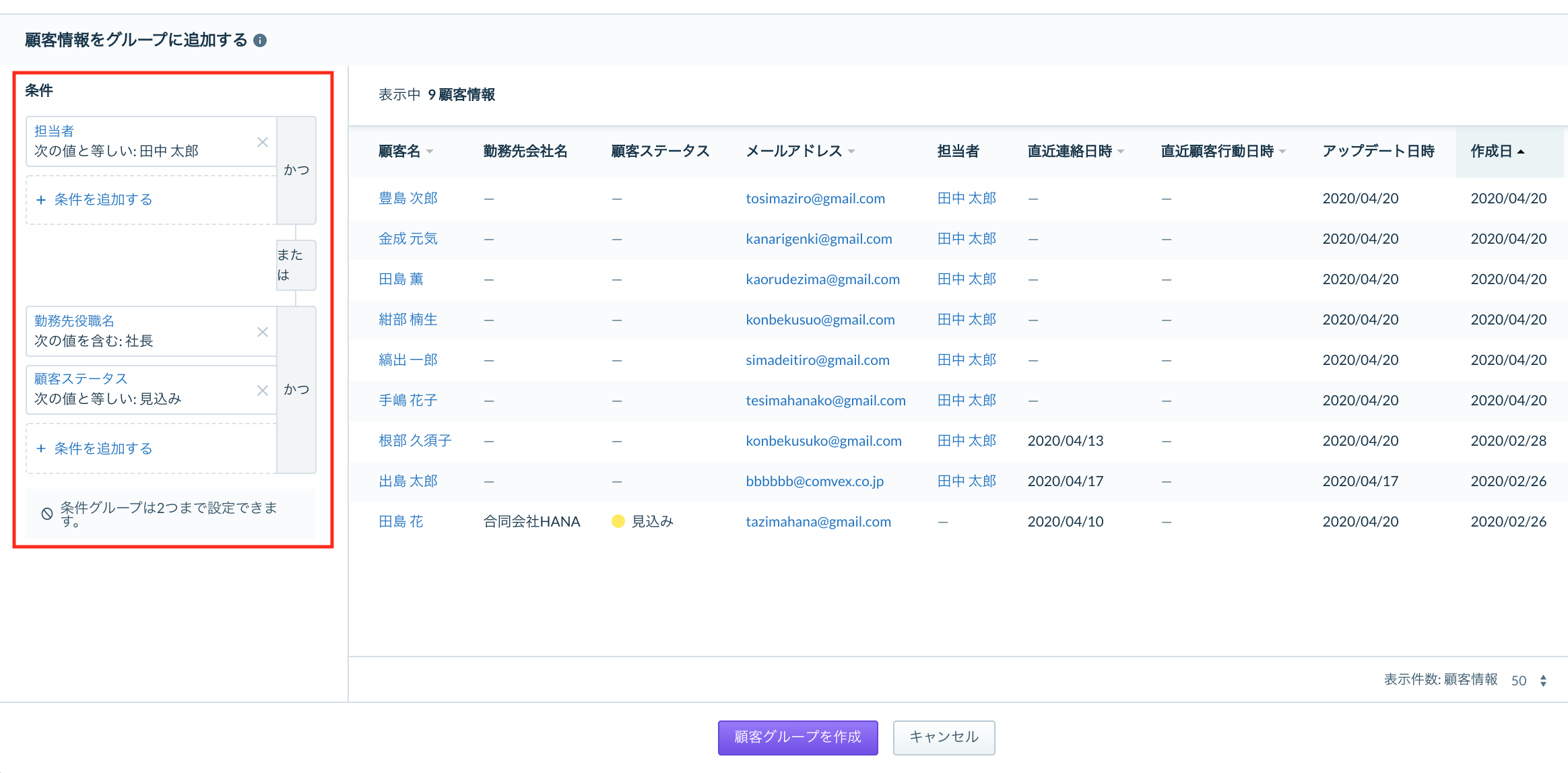1568x773 pixels.
Task: Click contact date 2020/04/10
Action: pyautogui.click(x=1065, y=522)
